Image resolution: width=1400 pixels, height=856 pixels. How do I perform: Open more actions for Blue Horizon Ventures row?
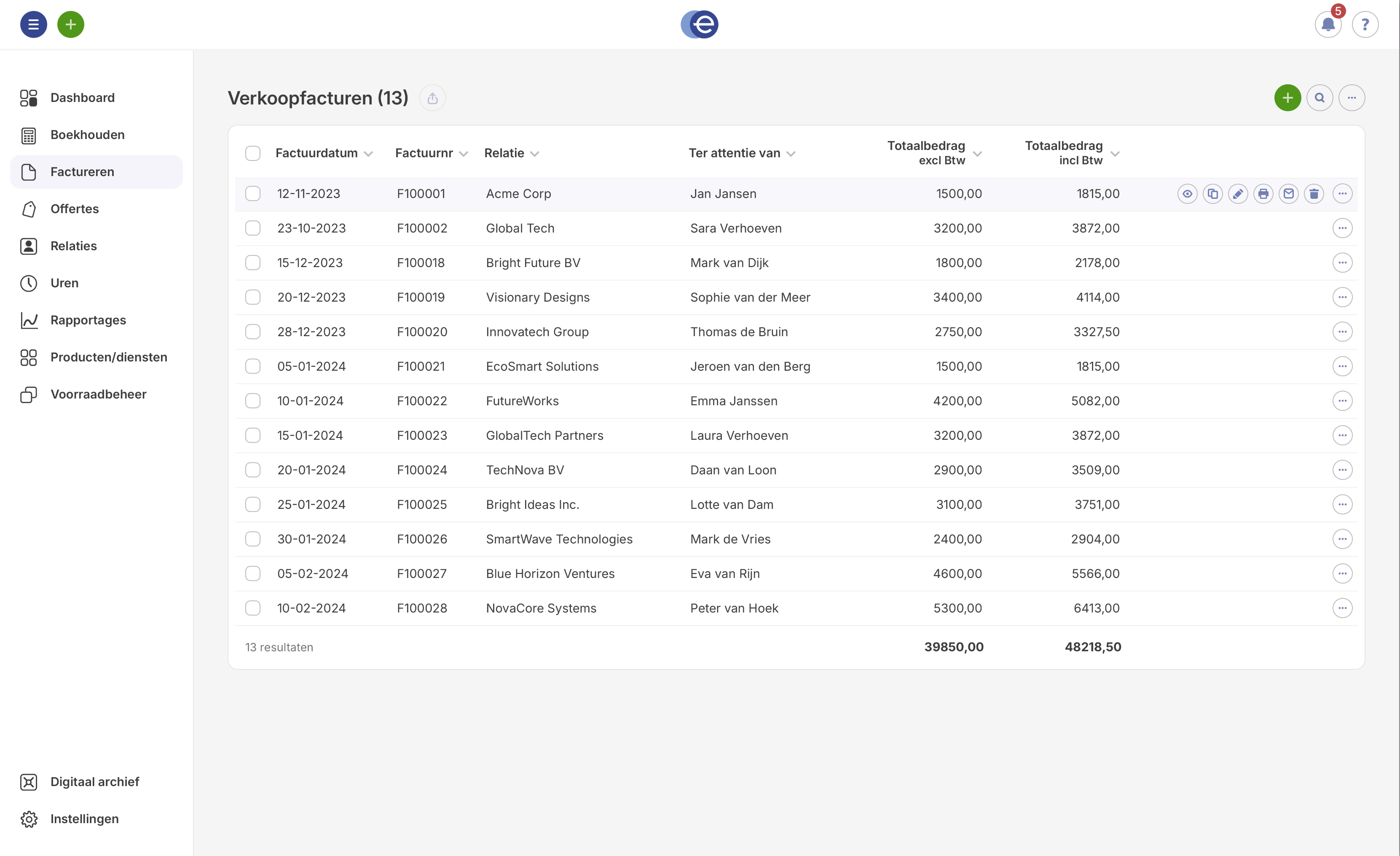(x=1342, y=574)
